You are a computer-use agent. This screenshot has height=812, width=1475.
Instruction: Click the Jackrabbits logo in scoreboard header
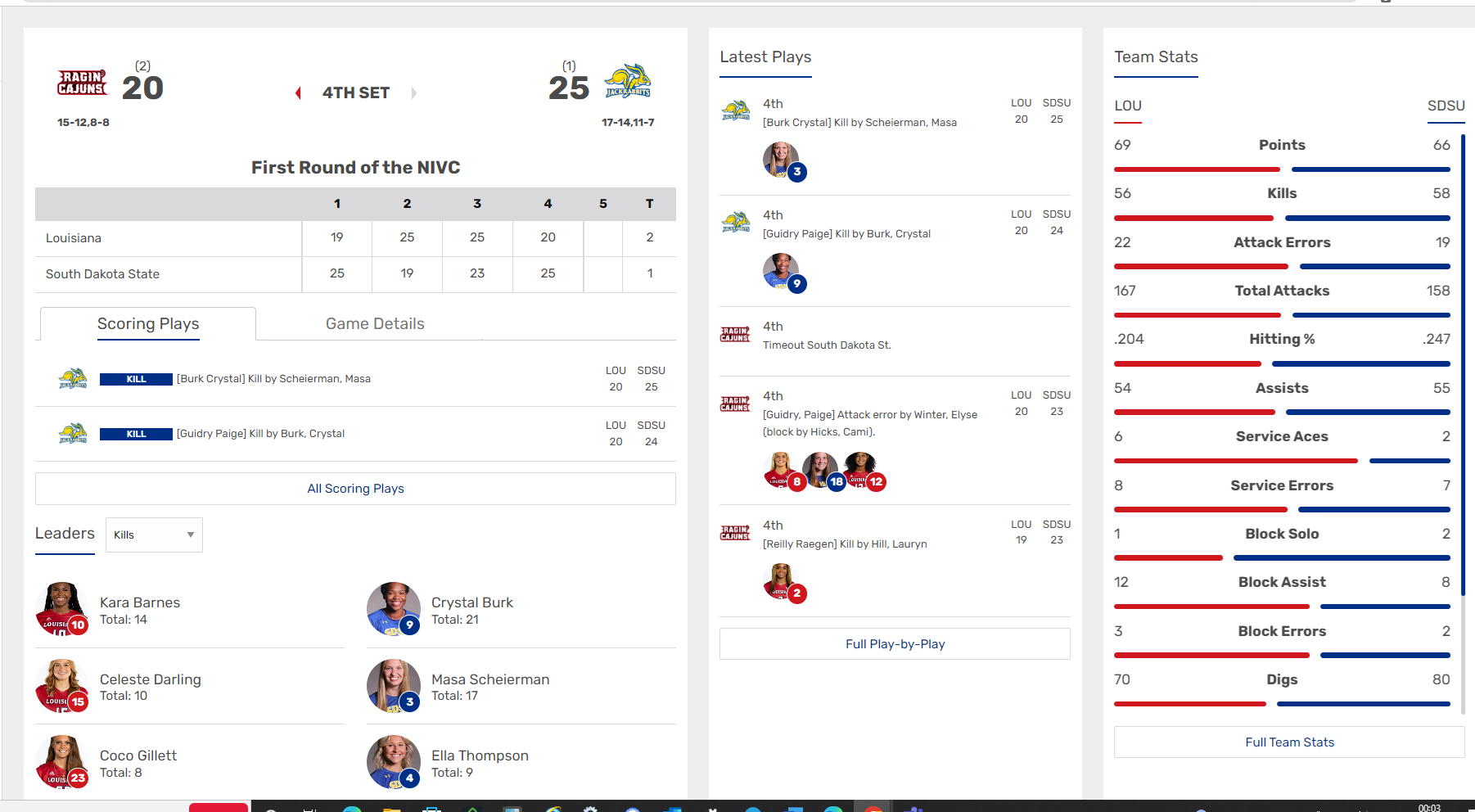pyautogui.click(x=628, y=81)
